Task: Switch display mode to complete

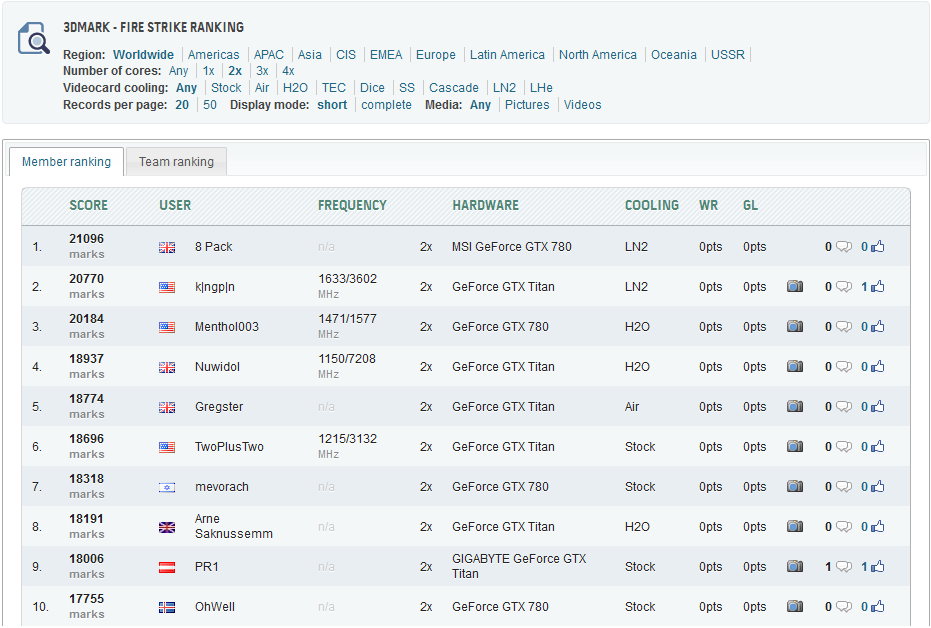Action: [386, 105]
